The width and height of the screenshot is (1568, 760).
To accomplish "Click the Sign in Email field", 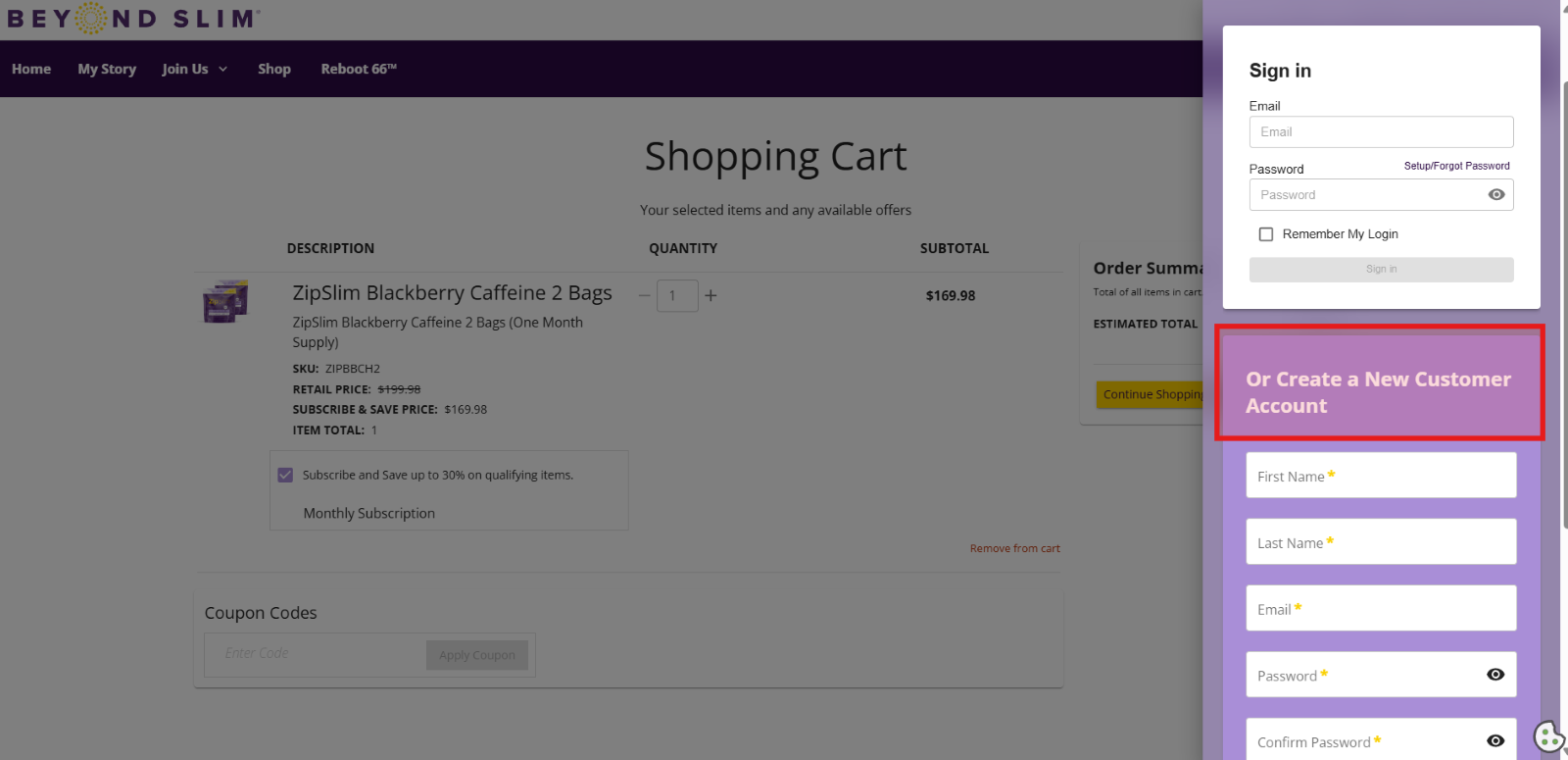I will coord(1381,132).
